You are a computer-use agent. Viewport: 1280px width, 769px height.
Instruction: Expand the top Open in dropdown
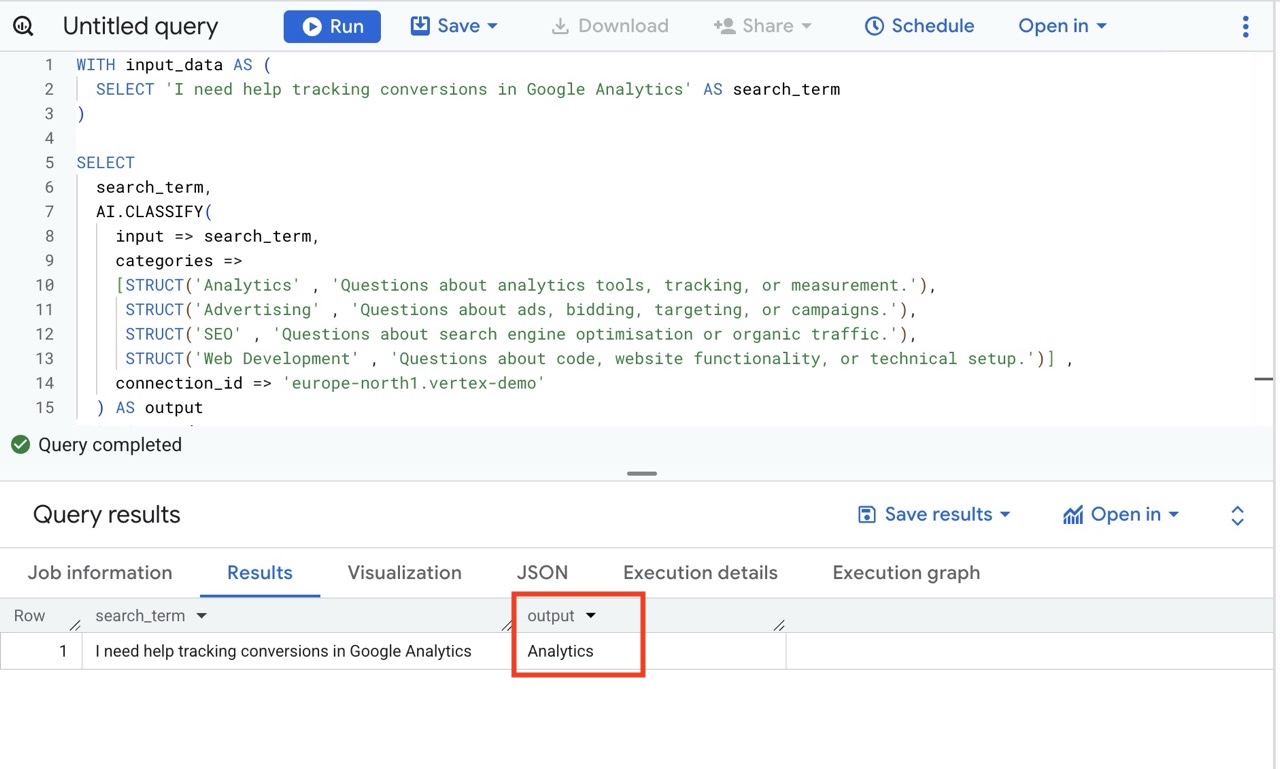click(x=1062, y=26)
